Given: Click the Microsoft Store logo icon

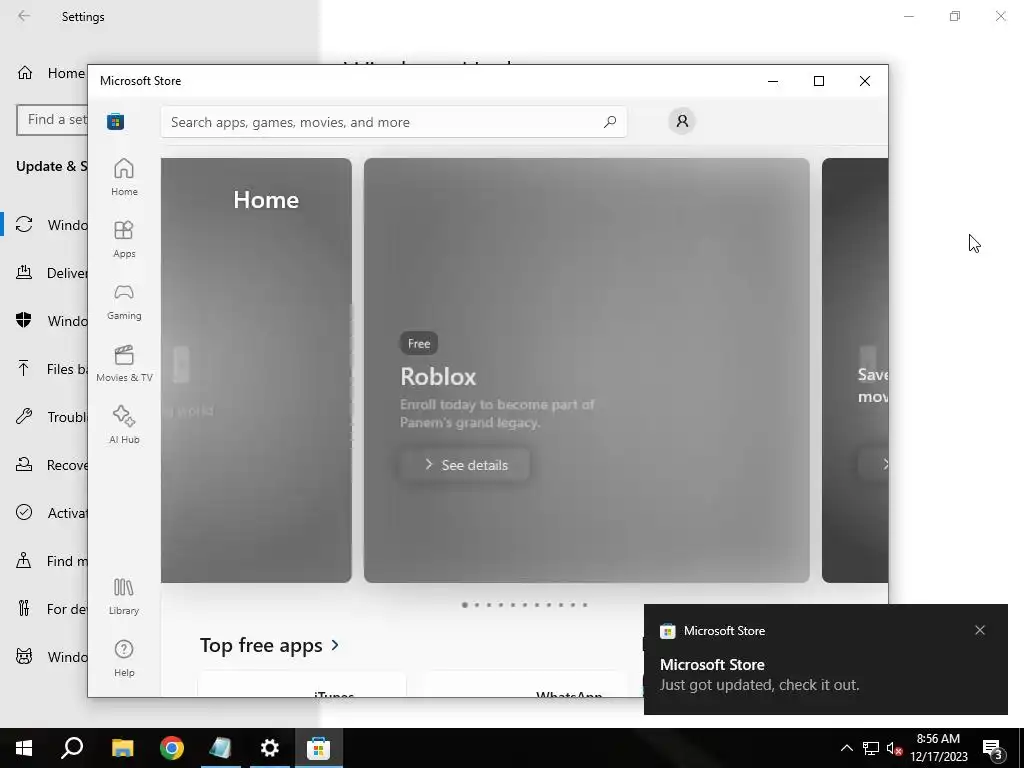Looking at the screenshot, I should click(116, 121).
